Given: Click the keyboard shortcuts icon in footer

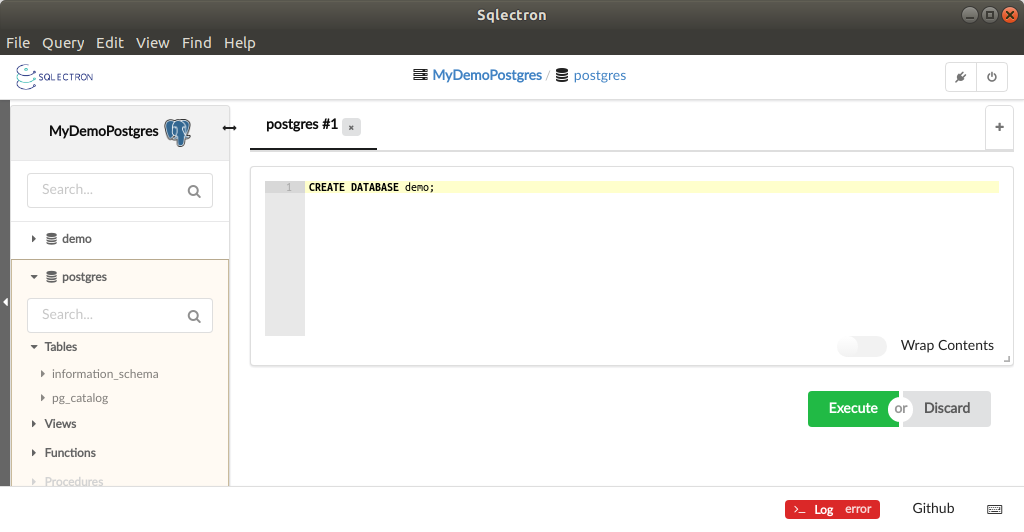Looking at the screenshot, I should coord(994,509).
